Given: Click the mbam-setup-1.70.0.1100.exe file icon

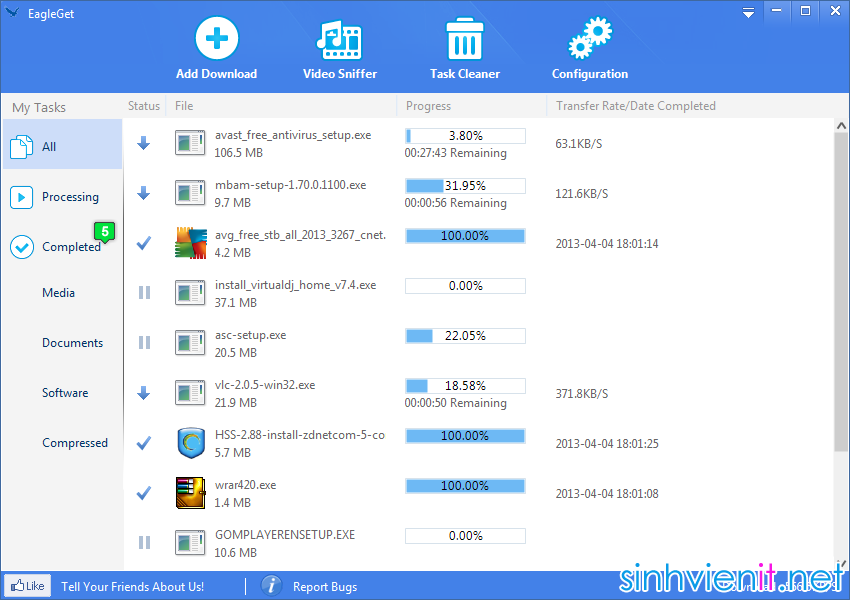Looking at the screenshot, I should pos(190,193).
